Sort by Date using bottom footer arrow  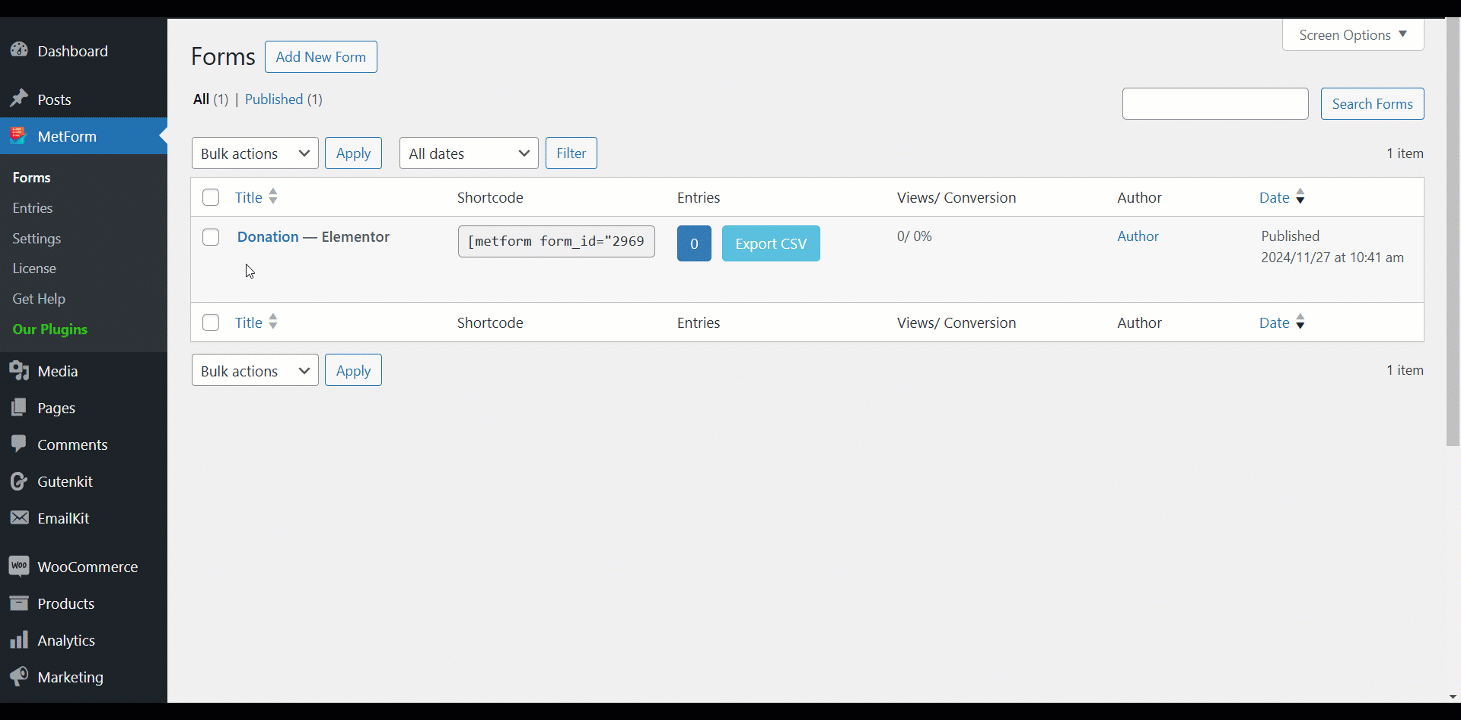tap(1300, 323)
